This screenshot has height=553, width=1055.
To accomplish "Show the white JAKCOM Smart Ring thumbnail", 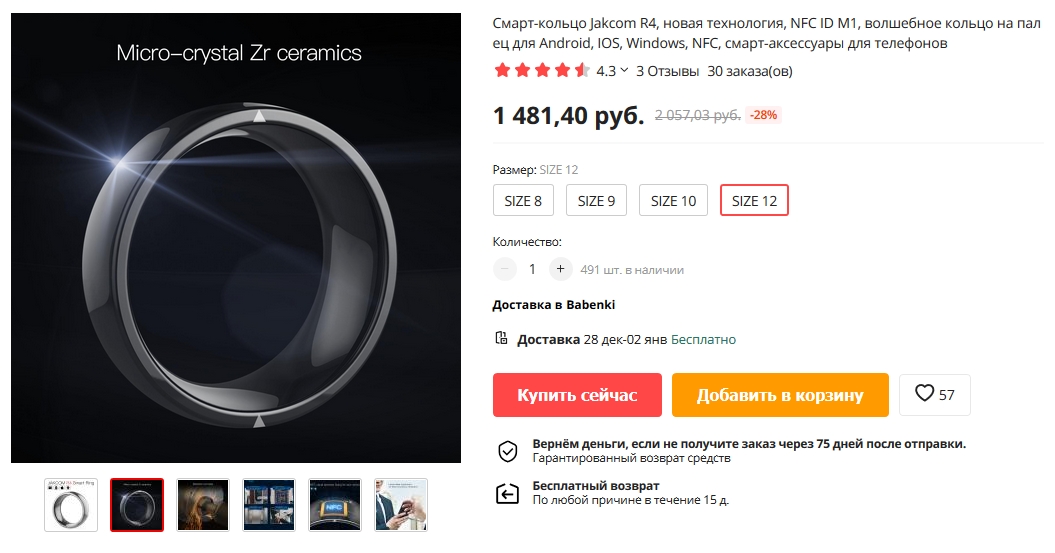I will pyautogui.click(x=71, y=505).
